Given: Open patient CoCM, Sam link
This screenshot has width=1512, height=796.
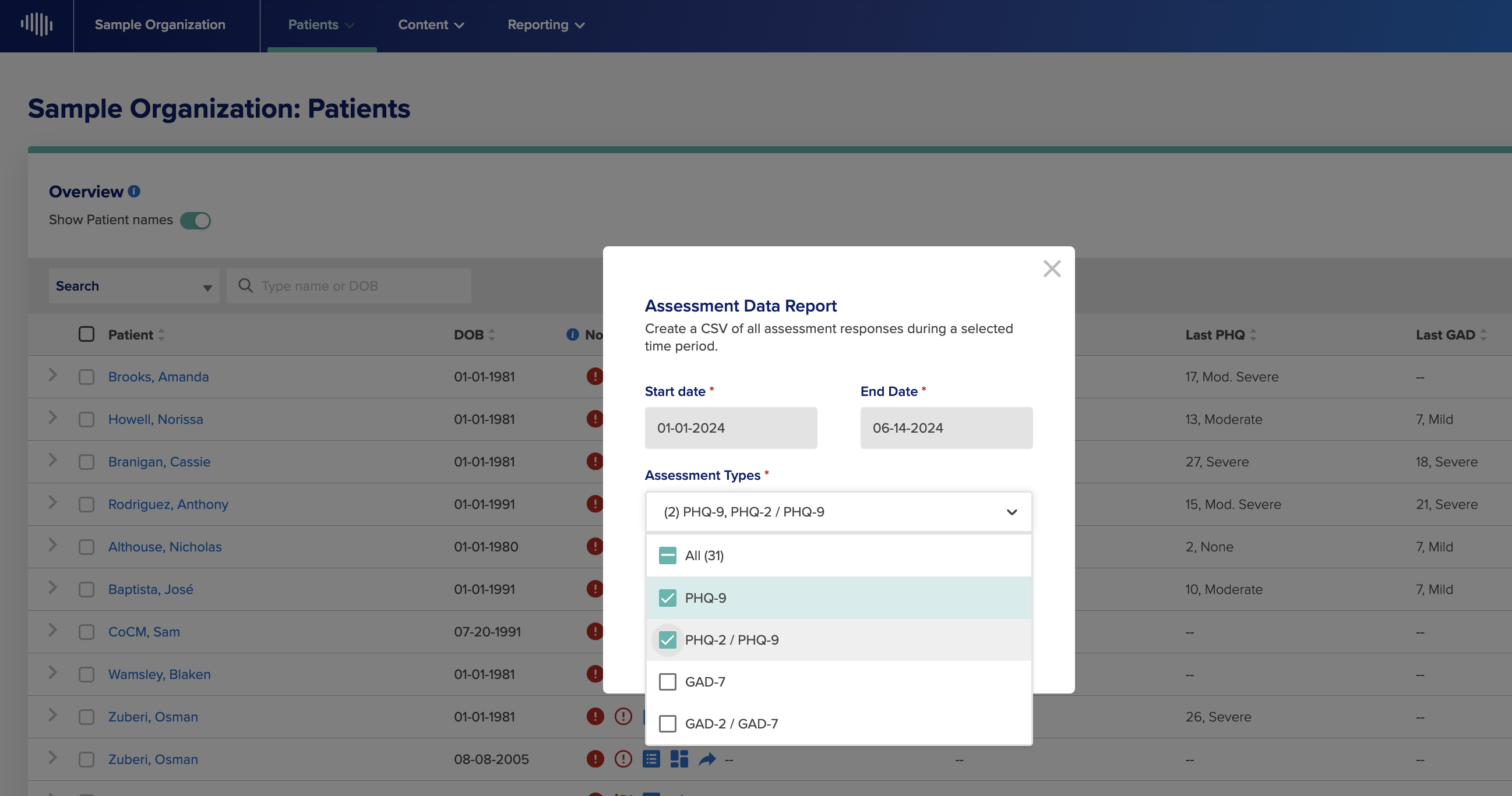Looking at the screenshot, I should (144, 632).
